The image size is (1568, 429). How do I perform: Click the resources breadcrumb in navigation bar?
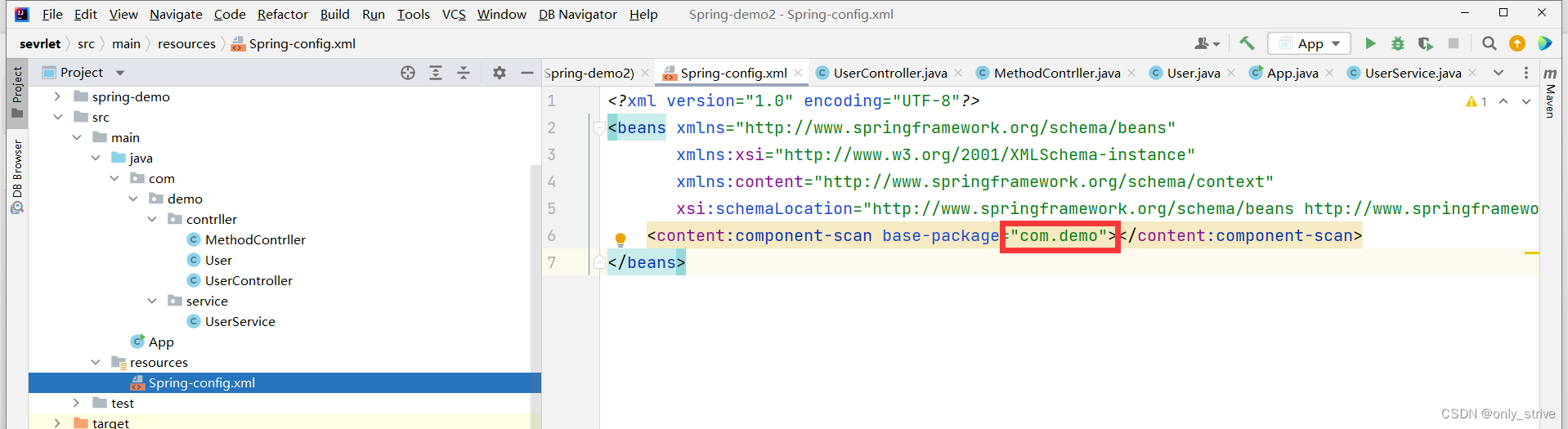[186, 43]
